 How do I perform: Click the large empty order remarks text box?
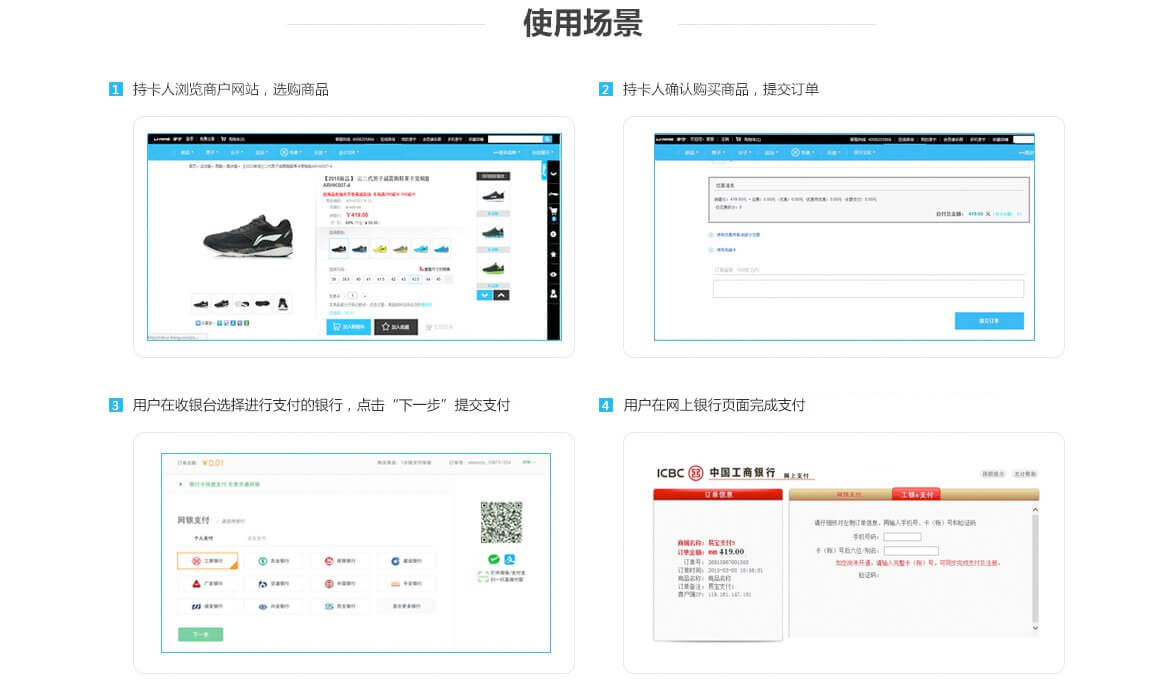tap(868, 288)
